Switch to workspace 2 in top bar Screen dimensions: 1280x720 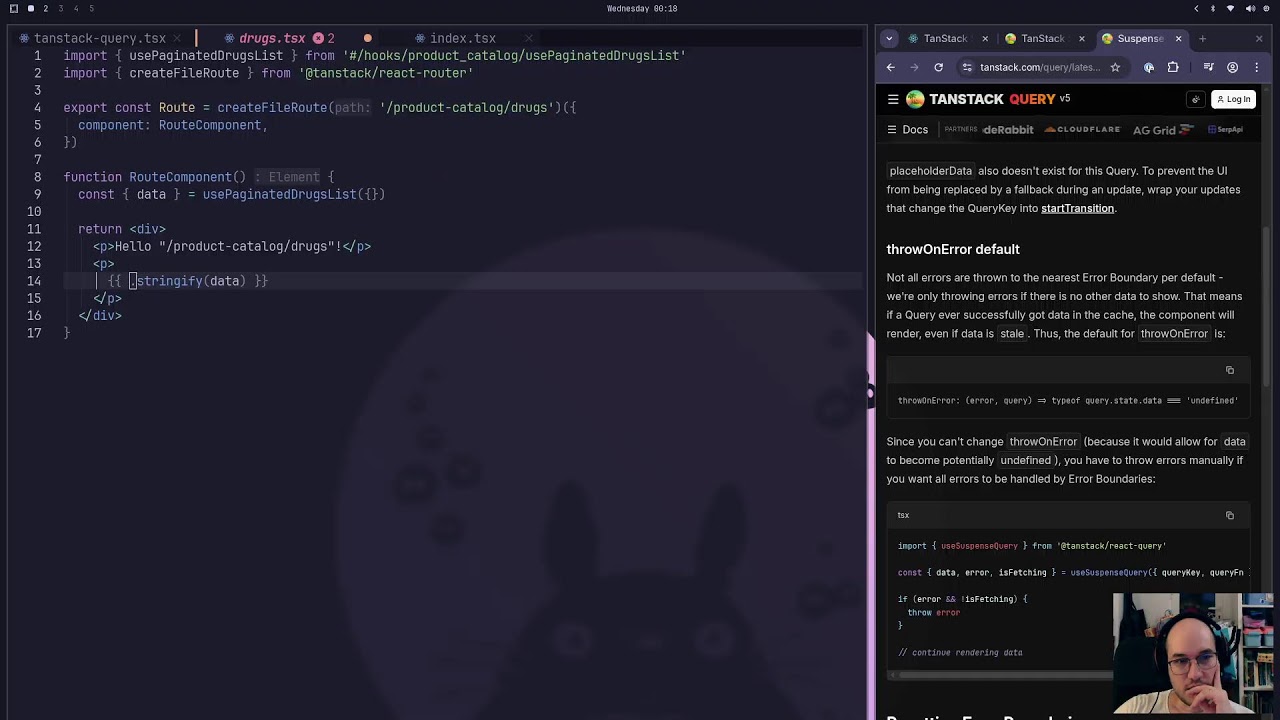click(45, 8)
